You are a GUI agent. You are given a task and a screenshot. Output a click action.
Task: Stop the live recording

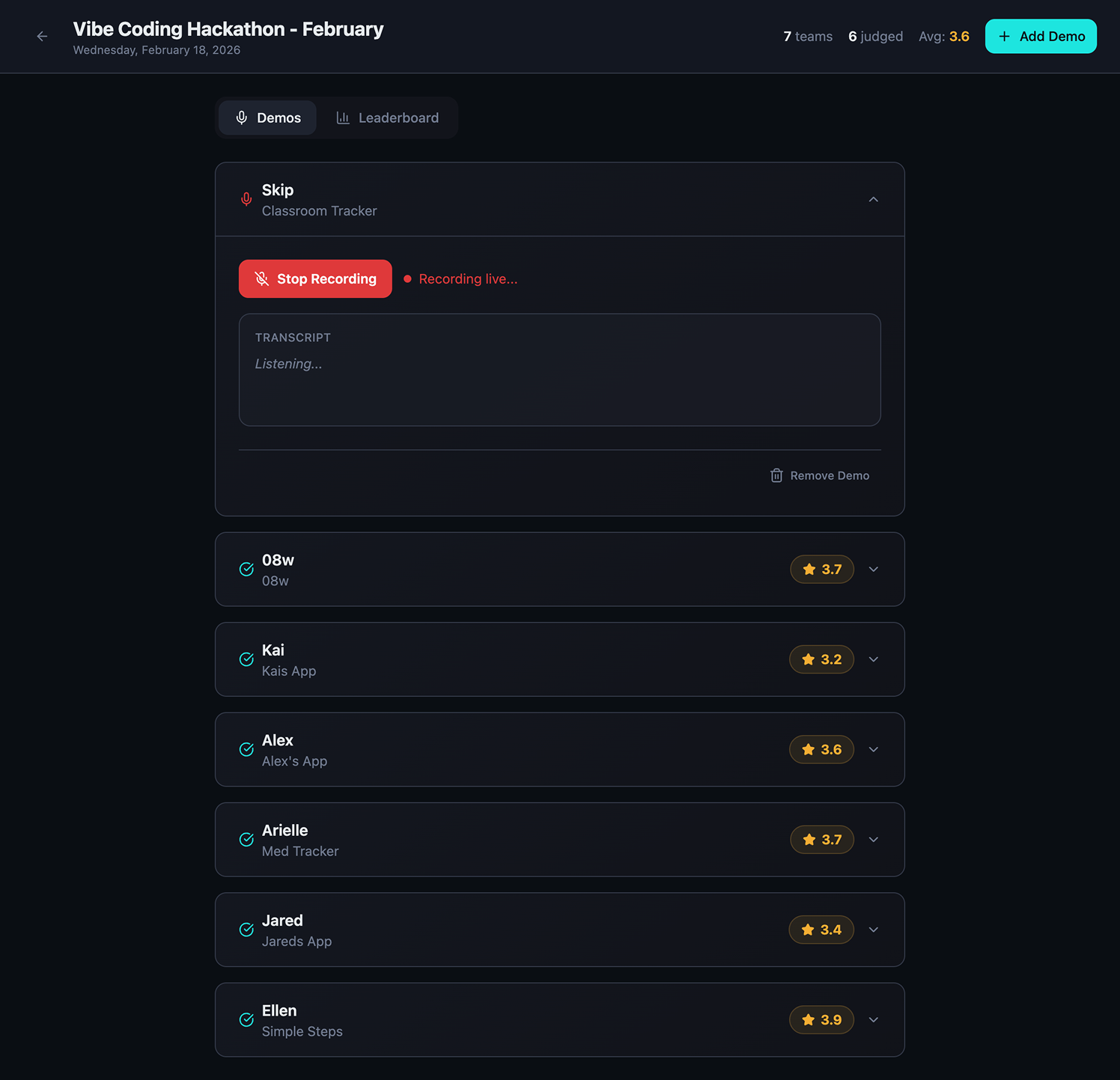tap(315, 279)
